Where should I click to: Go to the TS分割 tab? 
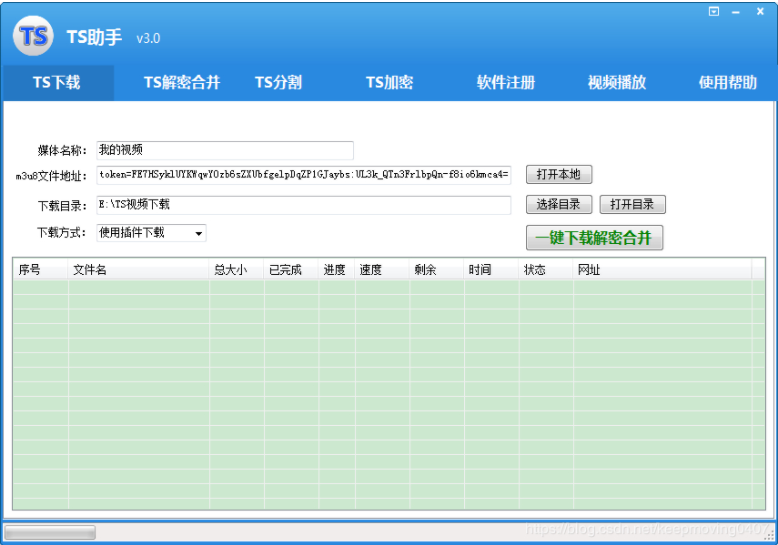[278, 83]
